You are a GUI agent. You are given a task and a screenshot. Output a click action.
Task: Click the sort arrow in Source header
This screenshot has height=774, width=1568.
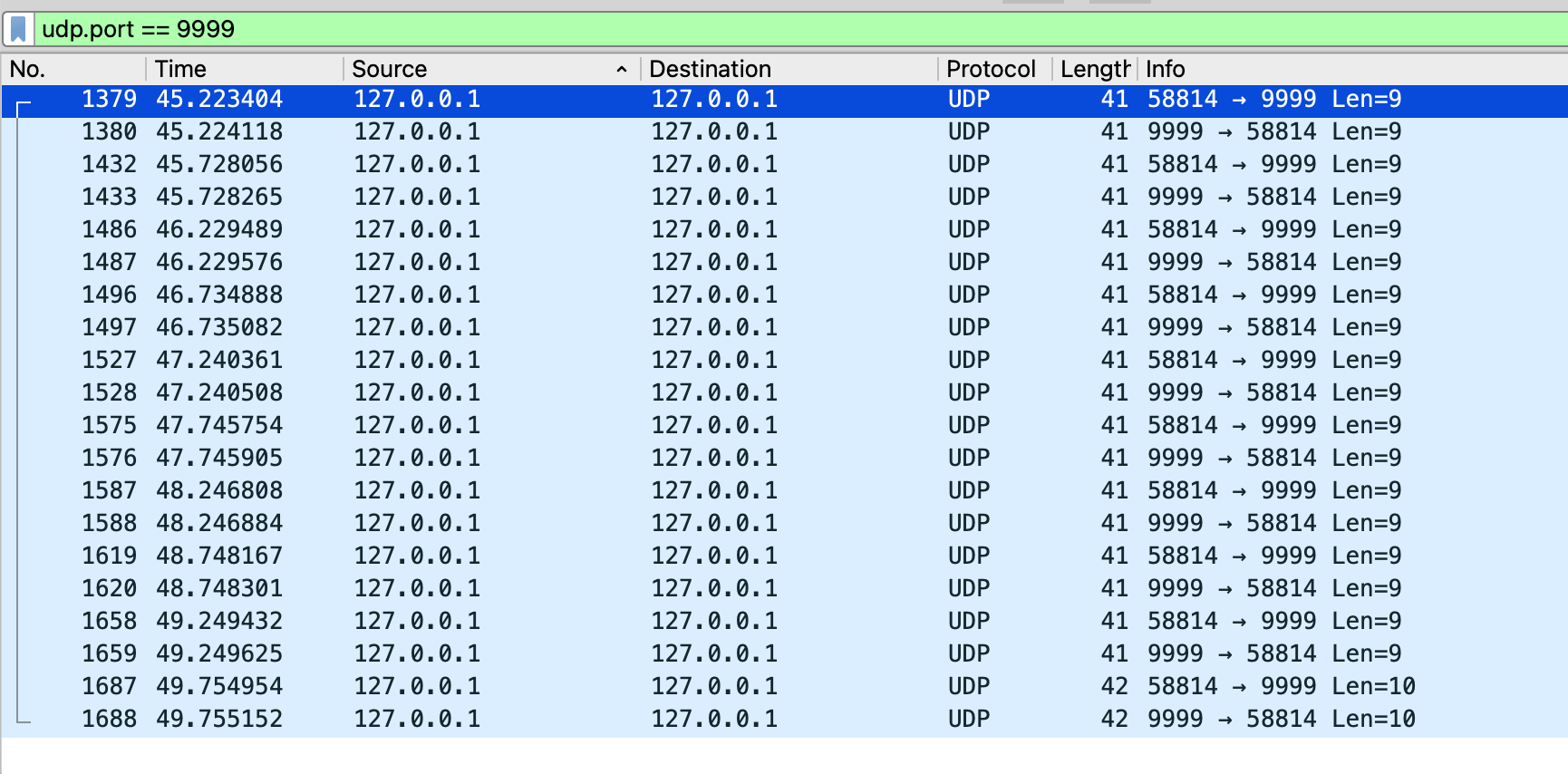pos(622,70)
